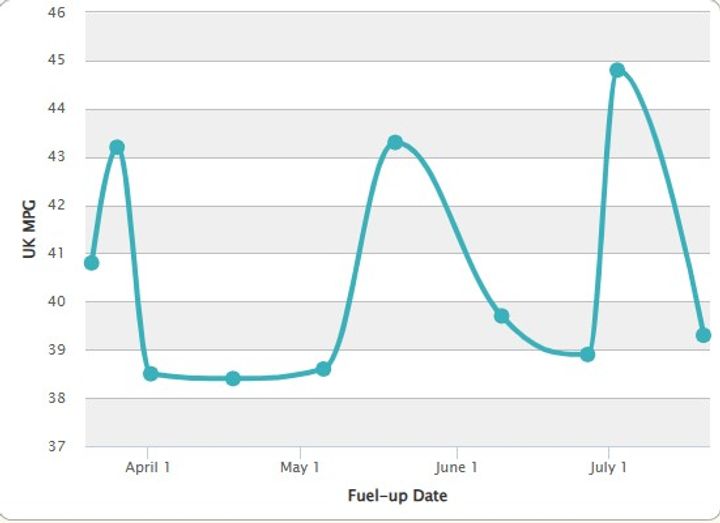Click the 37 value on the y-axis
The height and width of the screenshot is (523, 720).
56,446
